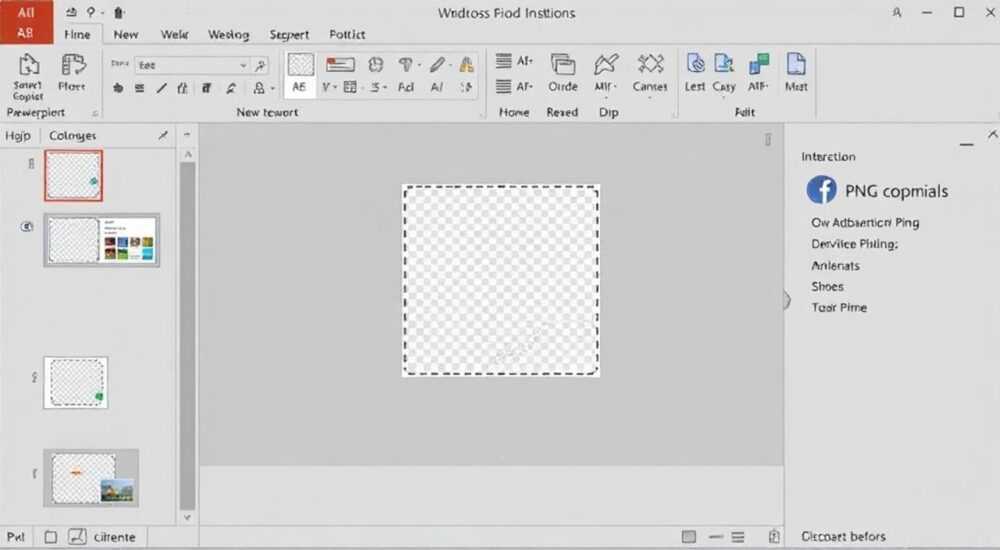This screenshot has width=1000, height=550.
Task: Click the Shoes link
Action: click(827, 286)
